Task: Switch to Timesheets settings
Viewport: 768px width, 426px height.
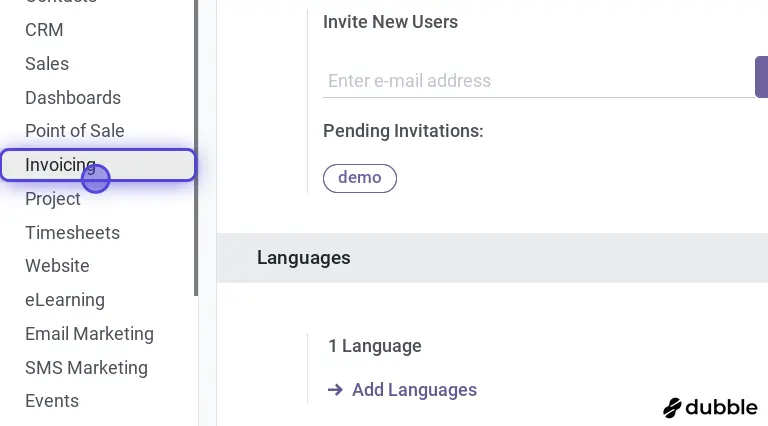Action: [x=72, y=233]
